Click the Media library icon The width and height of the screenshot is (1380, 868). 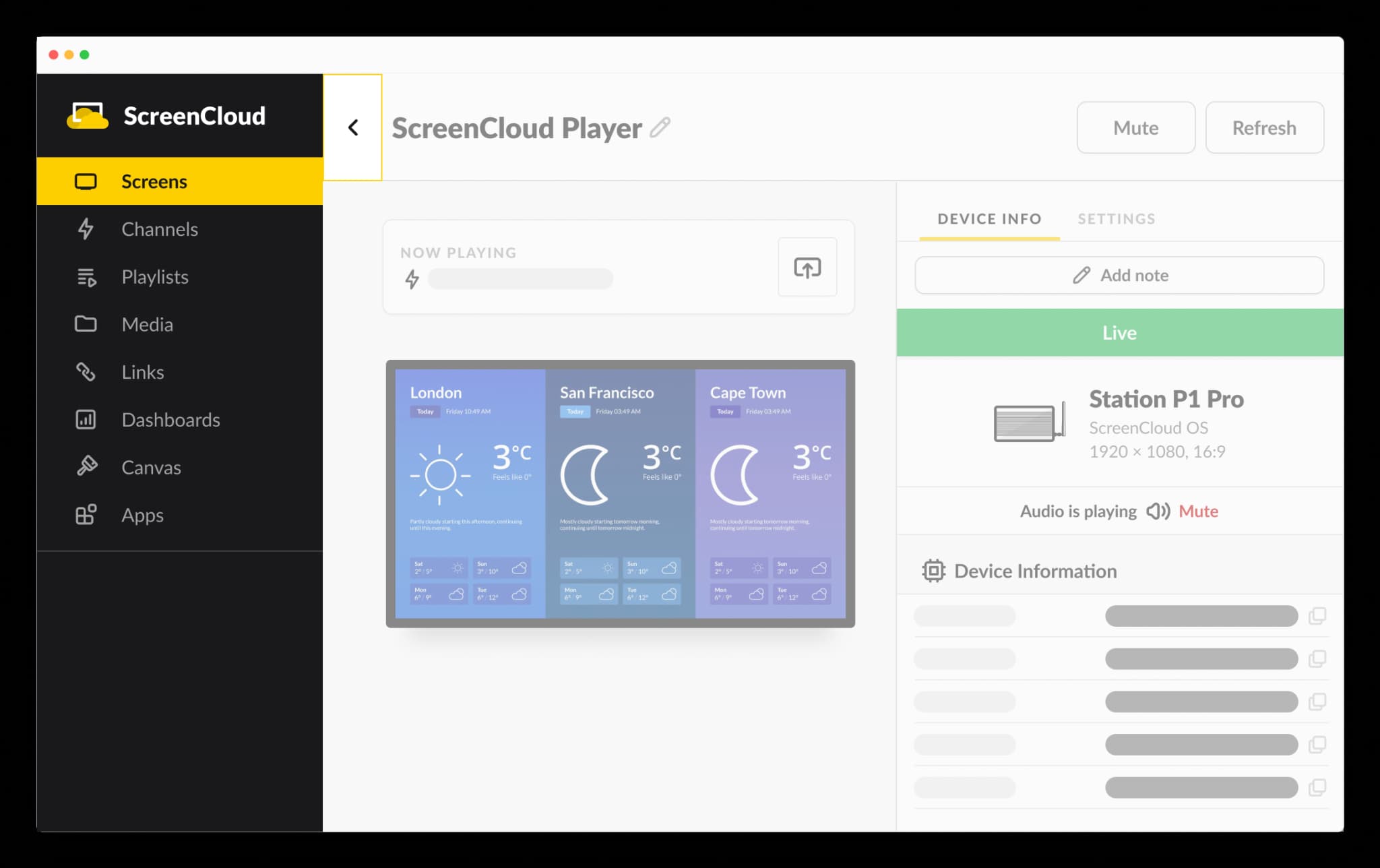click(85, 324)
